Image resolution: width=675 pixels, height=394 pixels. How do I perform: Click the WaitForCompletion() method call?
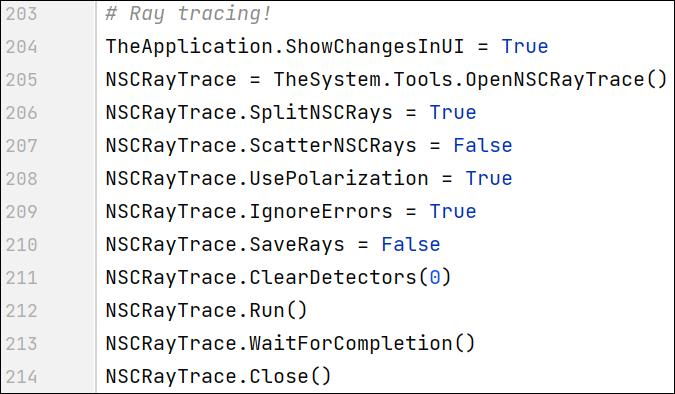362,344
